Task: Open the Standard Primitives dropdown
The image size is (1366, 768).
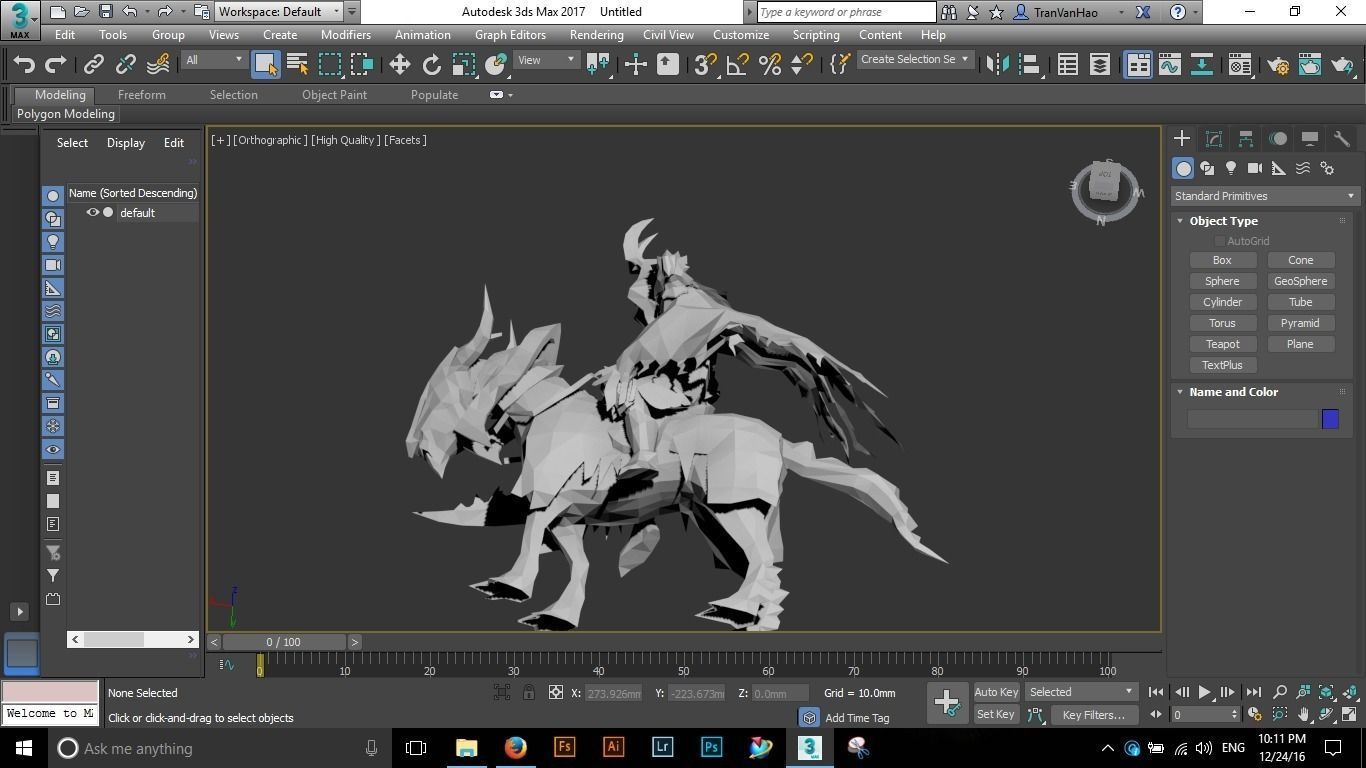Action: pyautogui.click(x=1264, y=196)
